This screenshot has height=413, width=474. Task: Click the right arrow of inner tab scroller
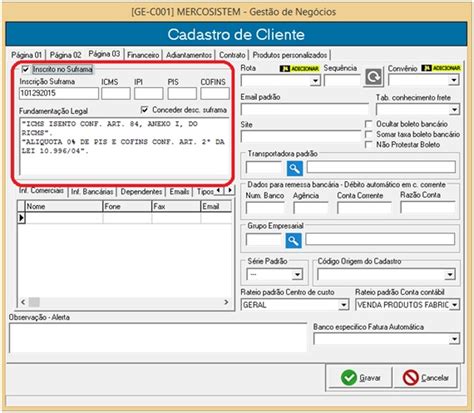pos(229,190)
